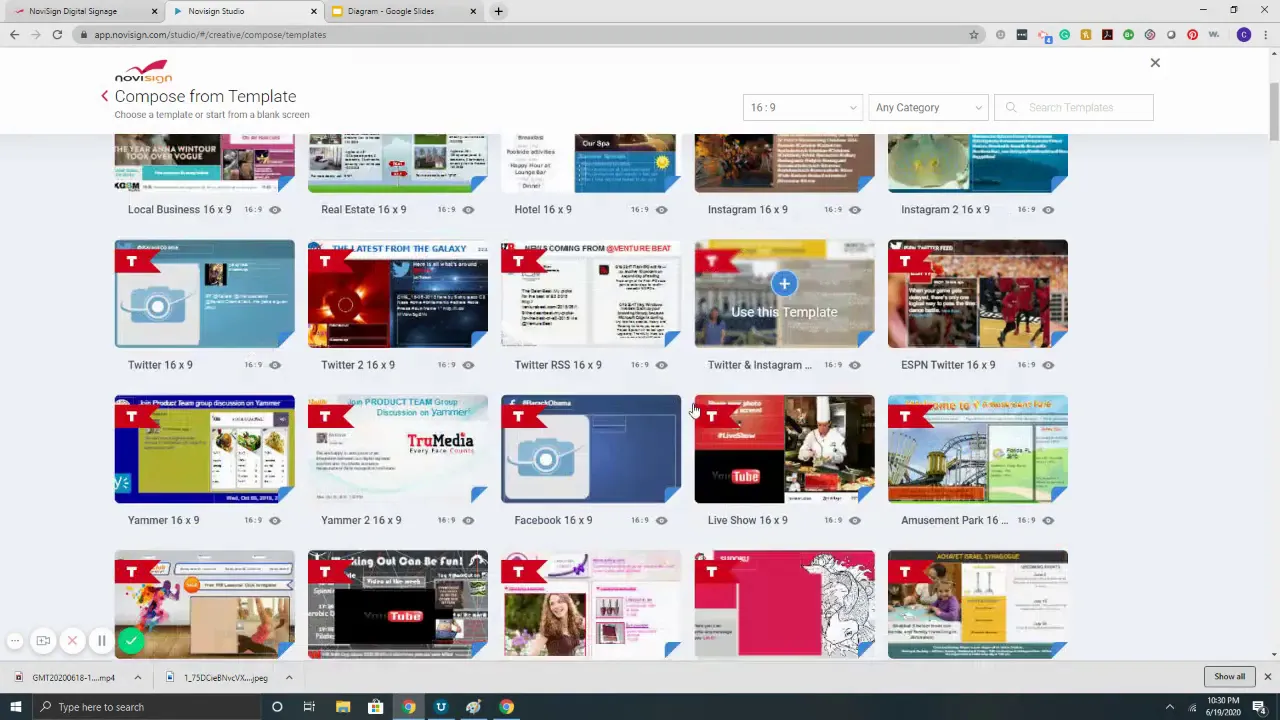The height and width of the screenshot is (720, 1280).
Task: Click the green checkmark in recording overlay
Action: click(130, 641)
